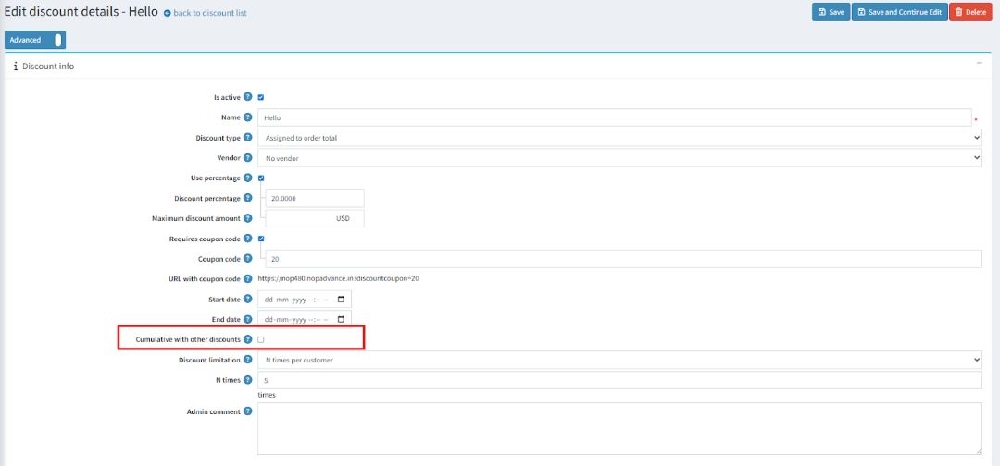1000x466 pixels.
Task: Toggle the Advanced mode switch
Action: 35,40
